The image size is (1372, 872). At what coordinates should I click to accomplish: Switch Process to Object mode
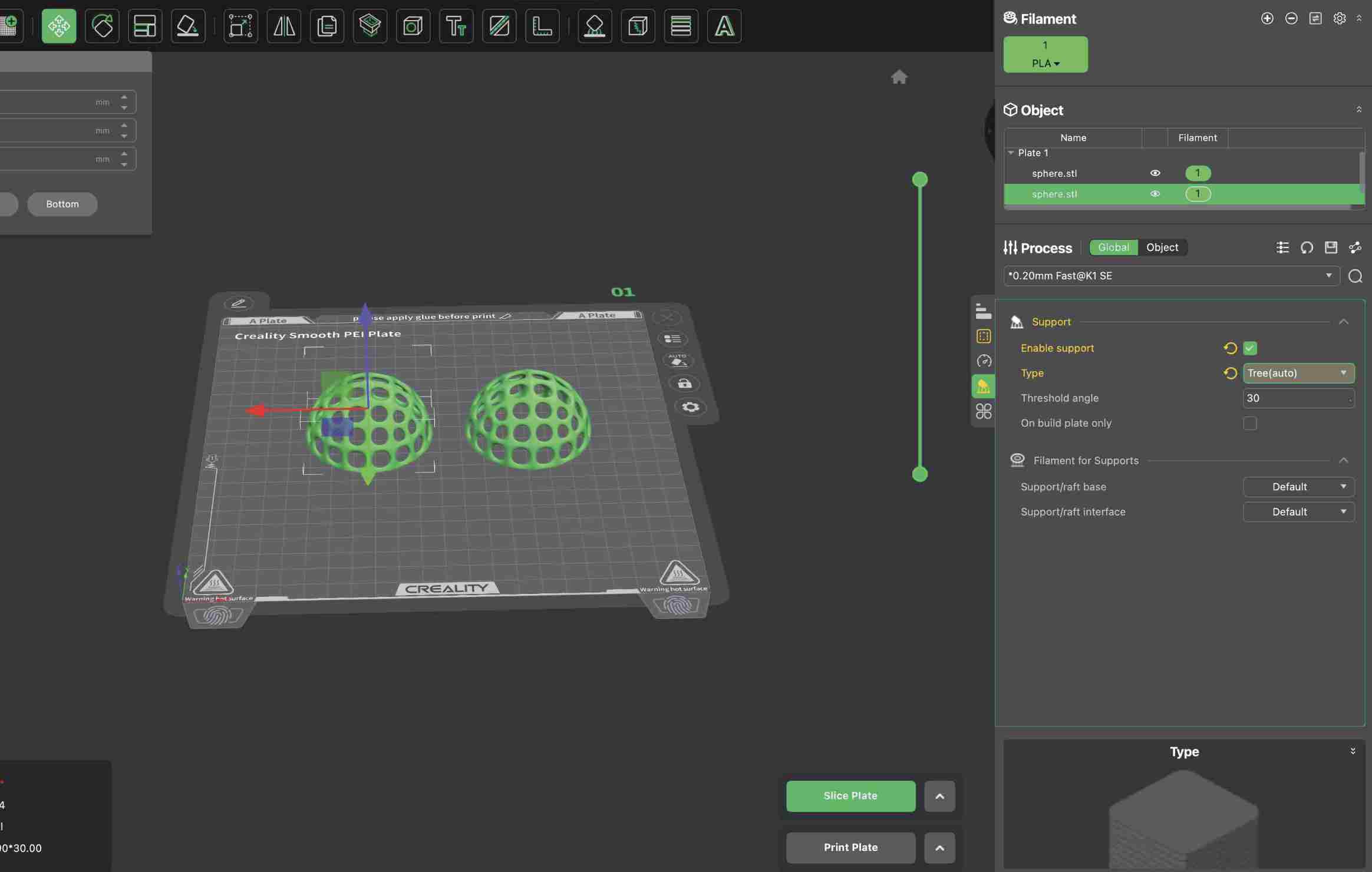[1162, 247]
